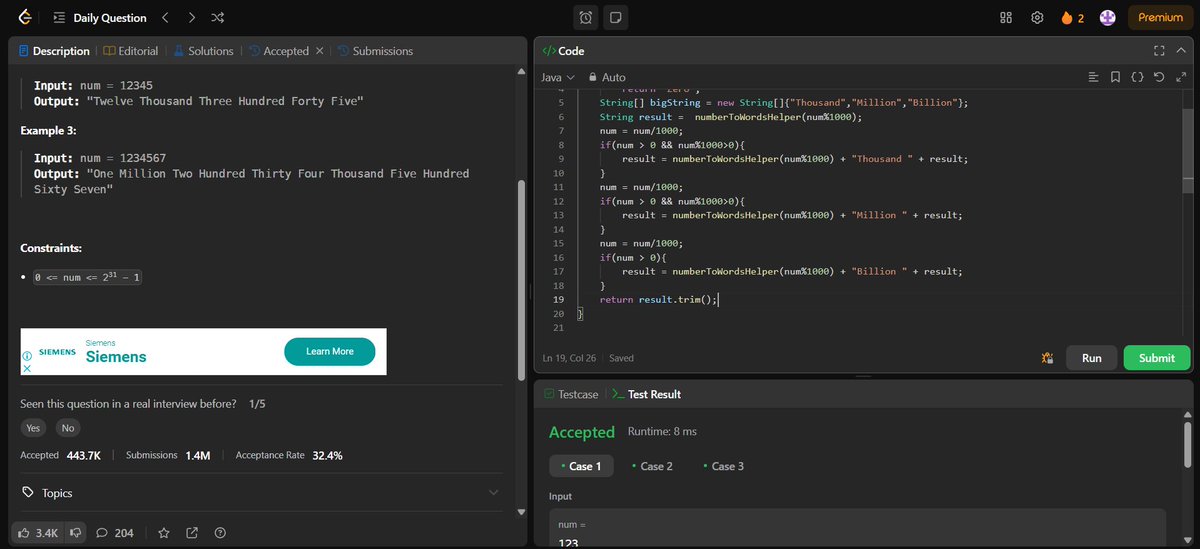Click Learn More on Siemens ad
The width and height of the screenshot is (1200, 549).
tap(330, 351)
